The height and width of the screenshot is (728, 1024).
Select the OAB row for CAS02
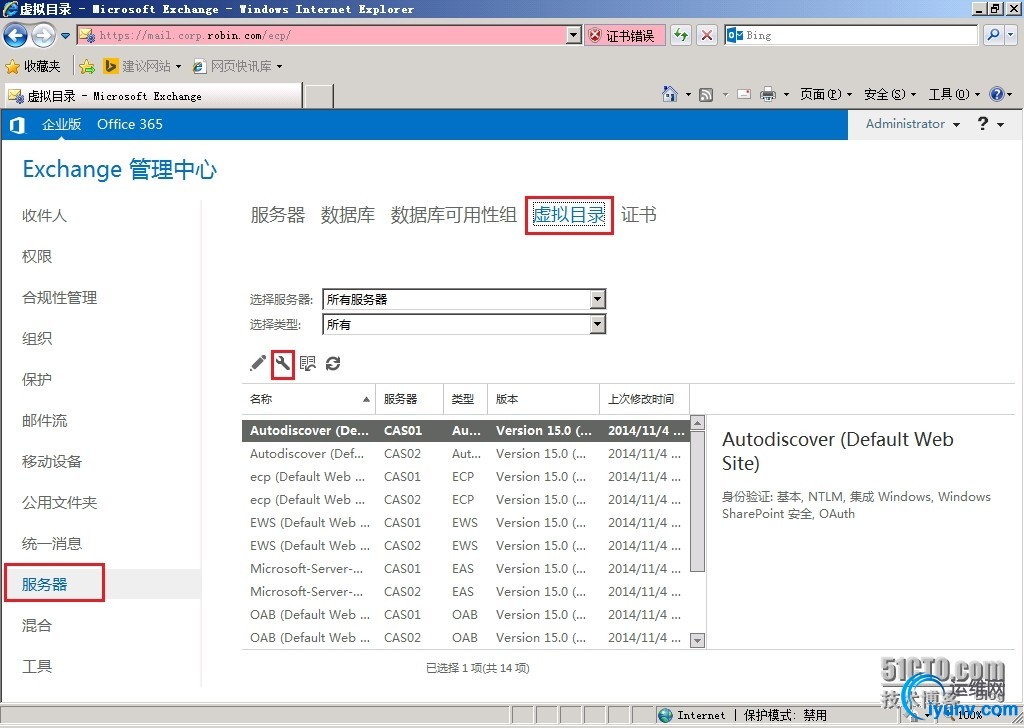click(x=466, y=637)
